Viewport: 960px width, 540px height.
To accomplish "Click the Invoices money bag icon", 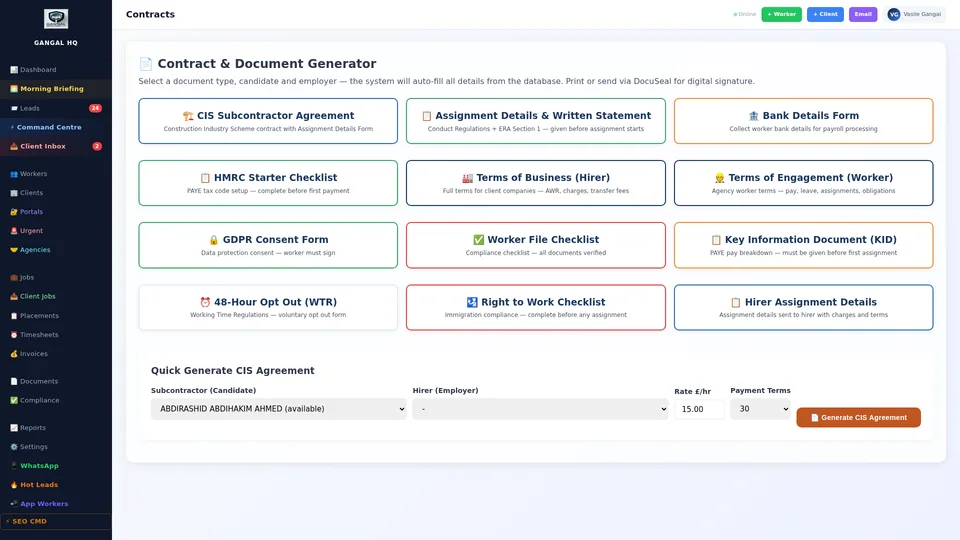I will point(13,354).
